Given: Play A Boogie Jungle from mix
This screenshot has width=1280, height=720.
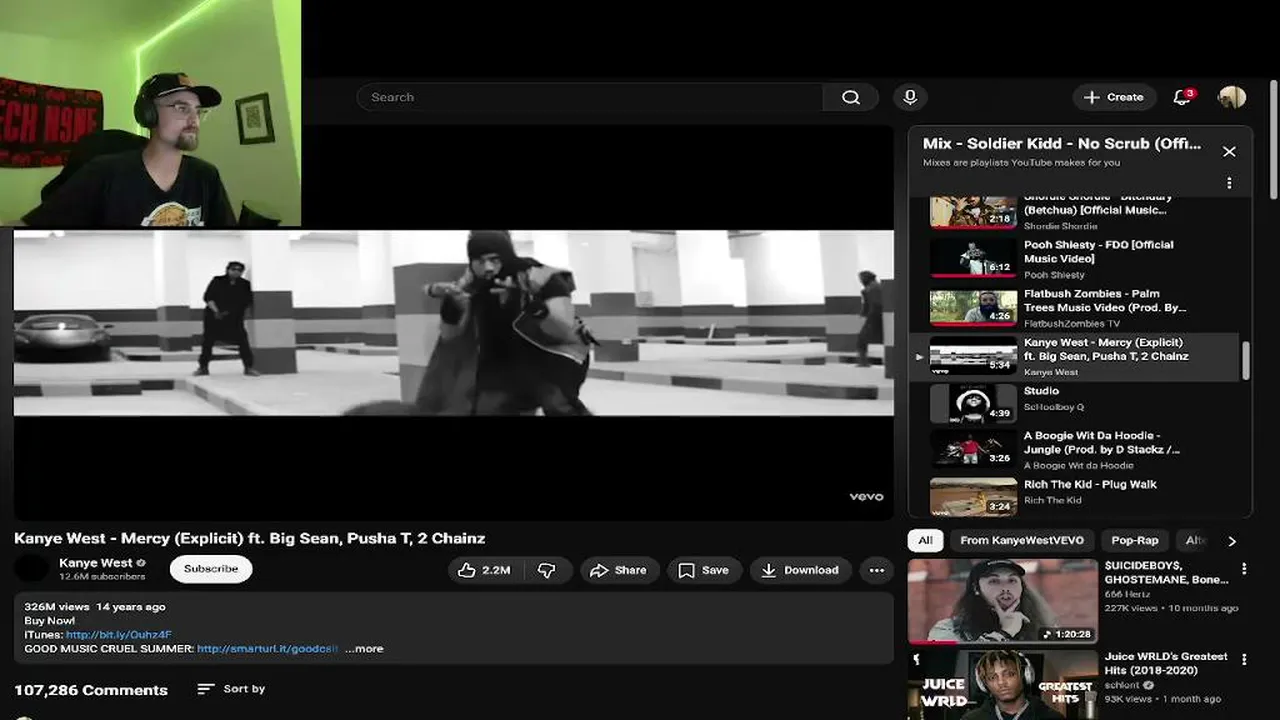Looking at the screenshot, I should pos(1074,450).
